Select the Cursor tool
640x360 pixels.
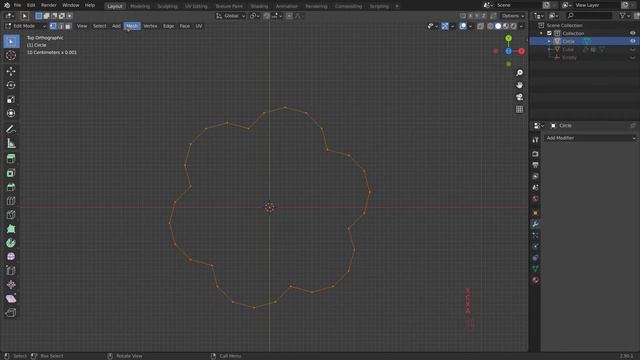[11, 56]
